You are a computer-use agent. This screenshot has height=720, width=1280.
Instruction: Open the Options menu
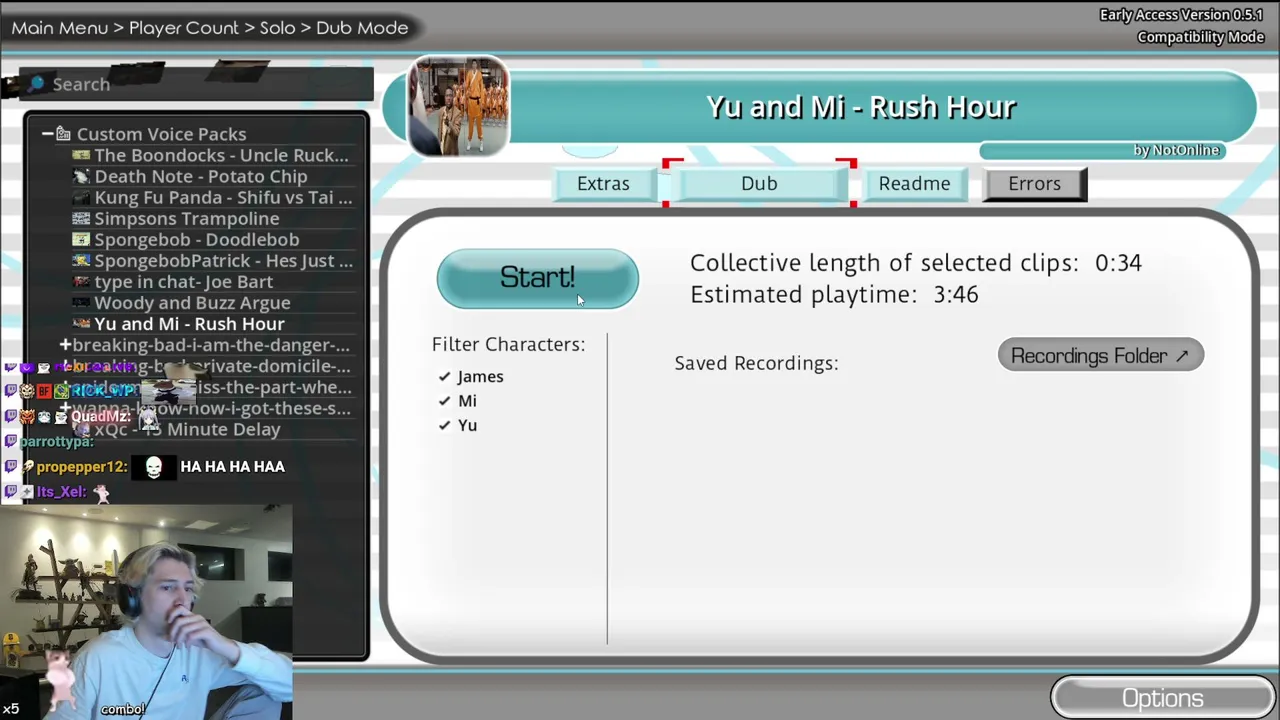(x=1162, y=698)
